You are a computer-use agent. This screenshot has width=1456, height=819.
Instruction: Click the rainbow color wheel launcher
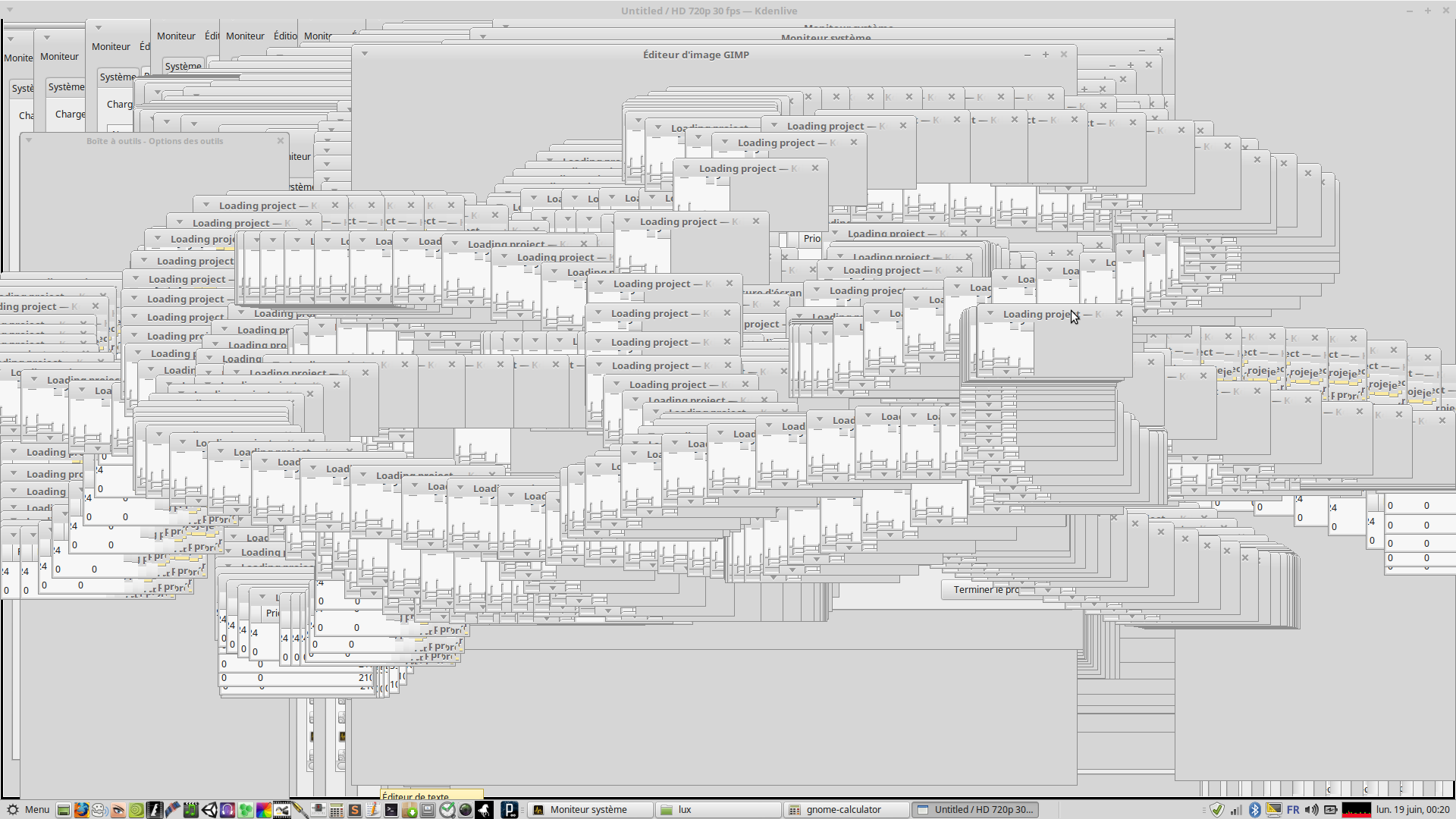pos(263,810)
